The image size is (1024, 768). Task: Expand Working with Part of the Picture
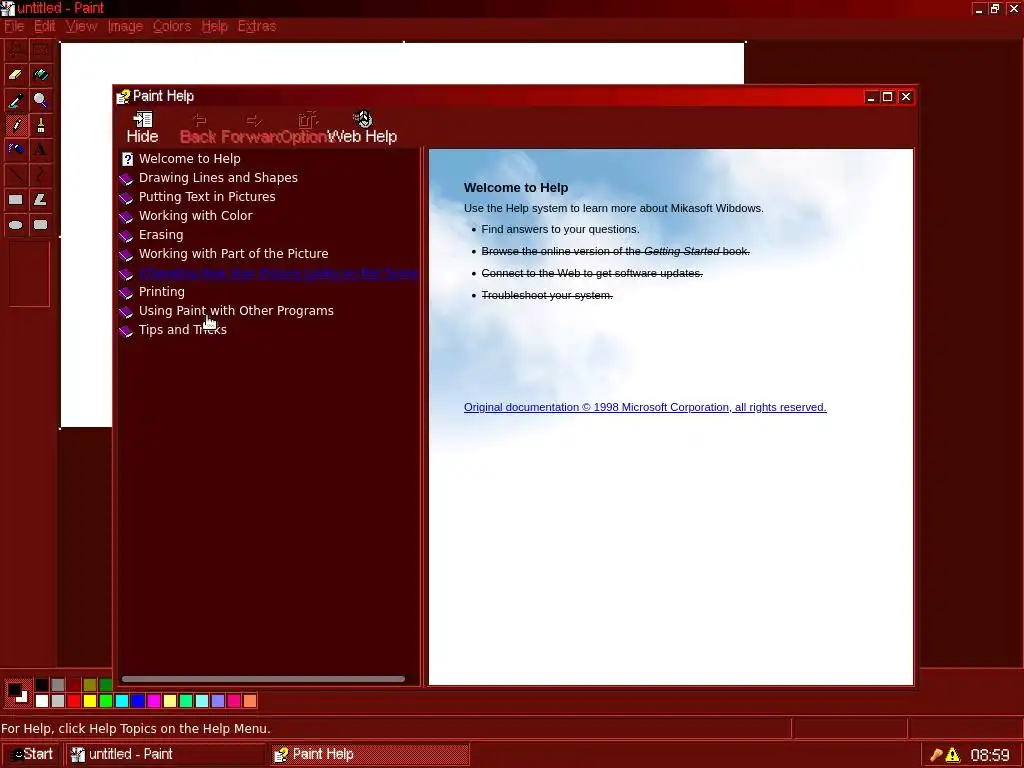pyautogui.click(x=233, y=253)
